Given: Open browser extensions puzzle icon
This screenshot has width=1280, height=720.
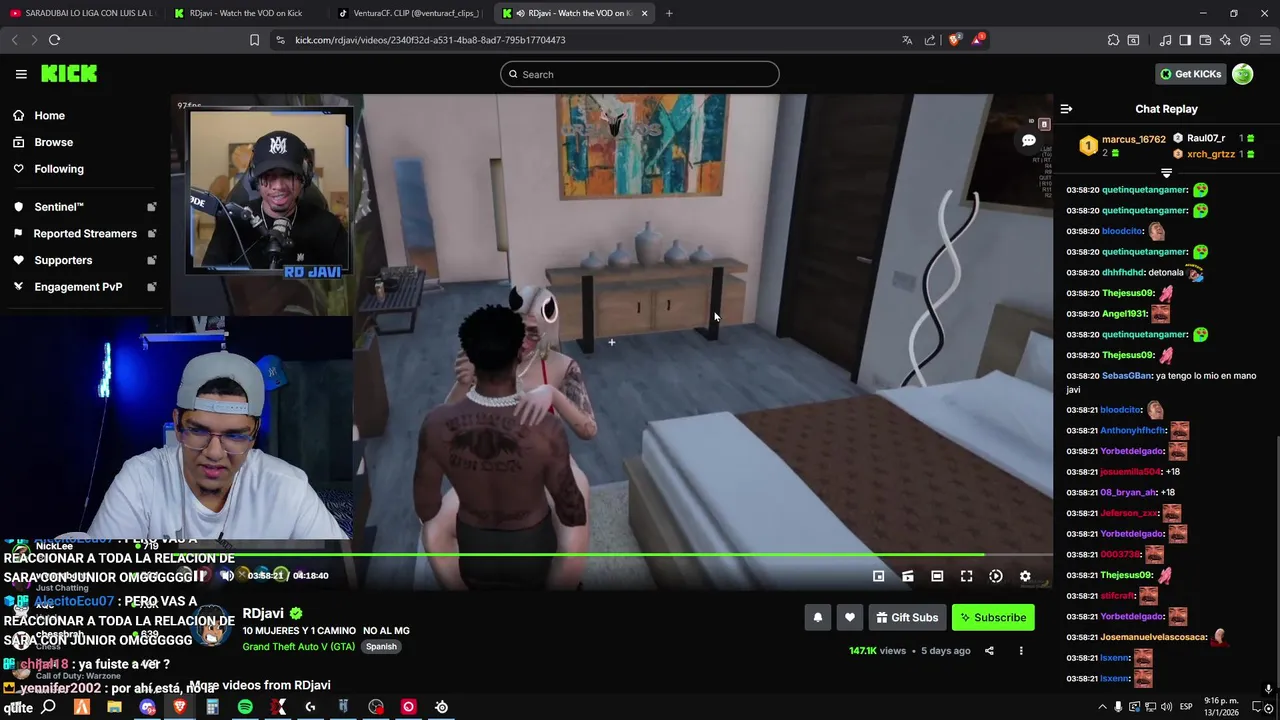Looking at the screenshot, I should (1113, 40).
